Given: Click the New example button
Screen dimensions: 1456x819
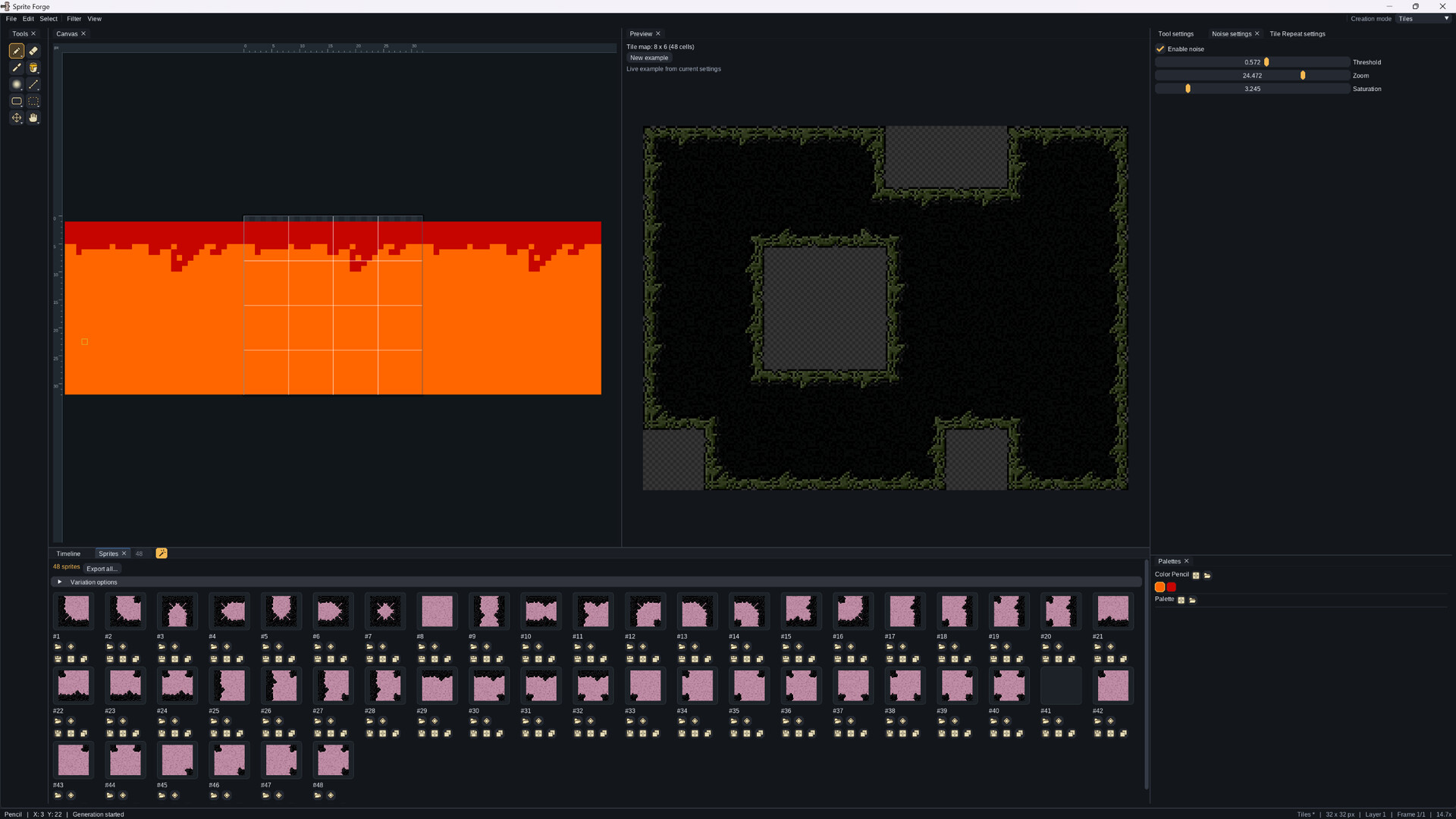Looking at the screenshot, I should pos(649,58).
